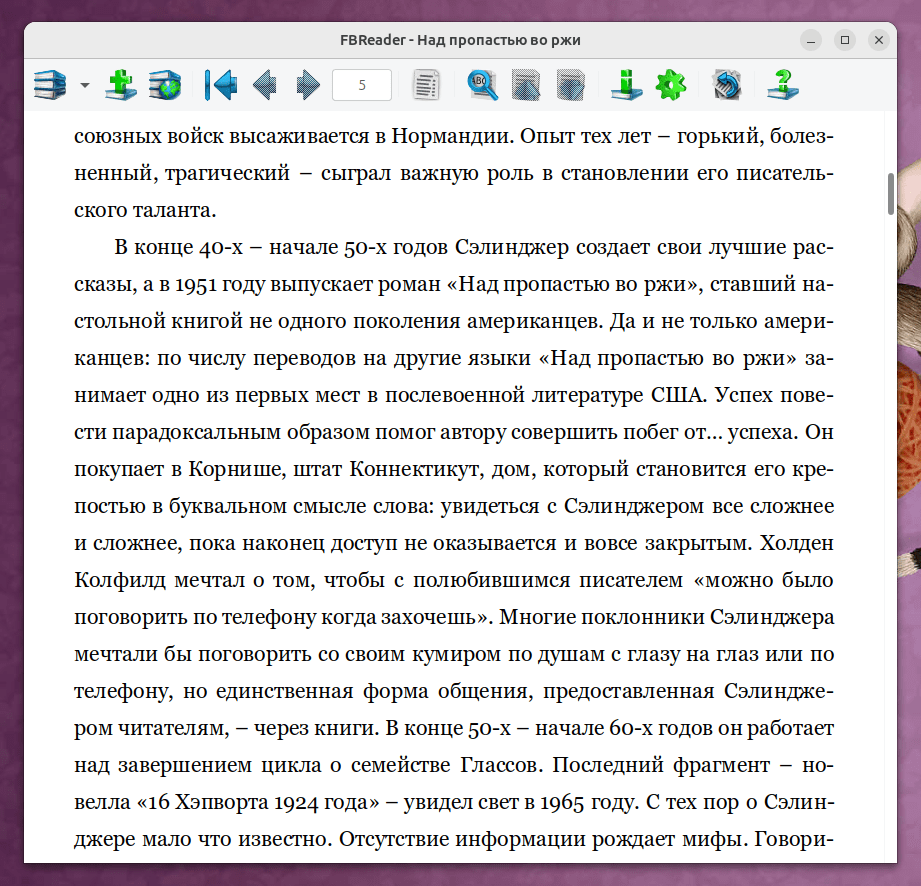This screenshot has width=921, height=886.
Task: Click the title bar text 'FBReader - Над пропастью во ржи'
Action: point(460,40)
